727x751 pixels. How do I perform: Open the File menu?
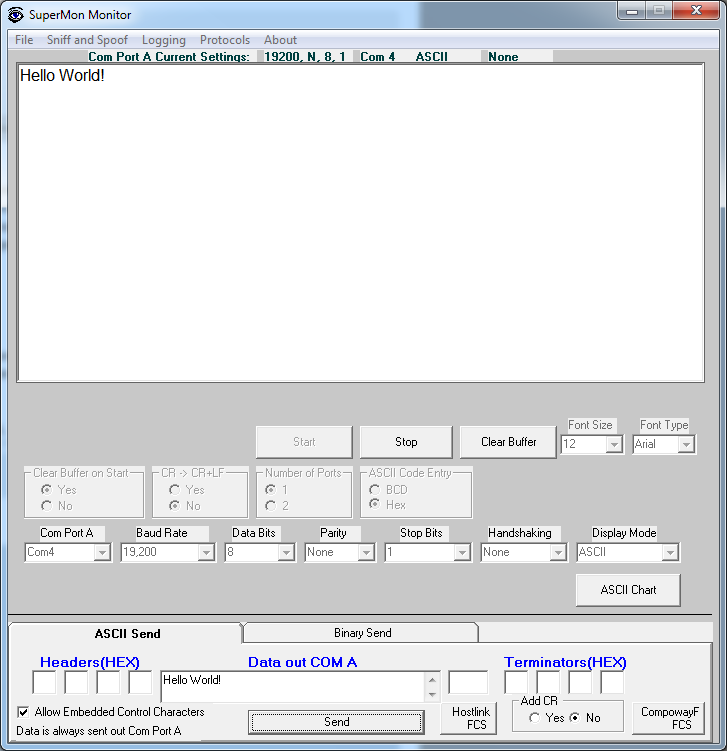click(x=24, y=40)
